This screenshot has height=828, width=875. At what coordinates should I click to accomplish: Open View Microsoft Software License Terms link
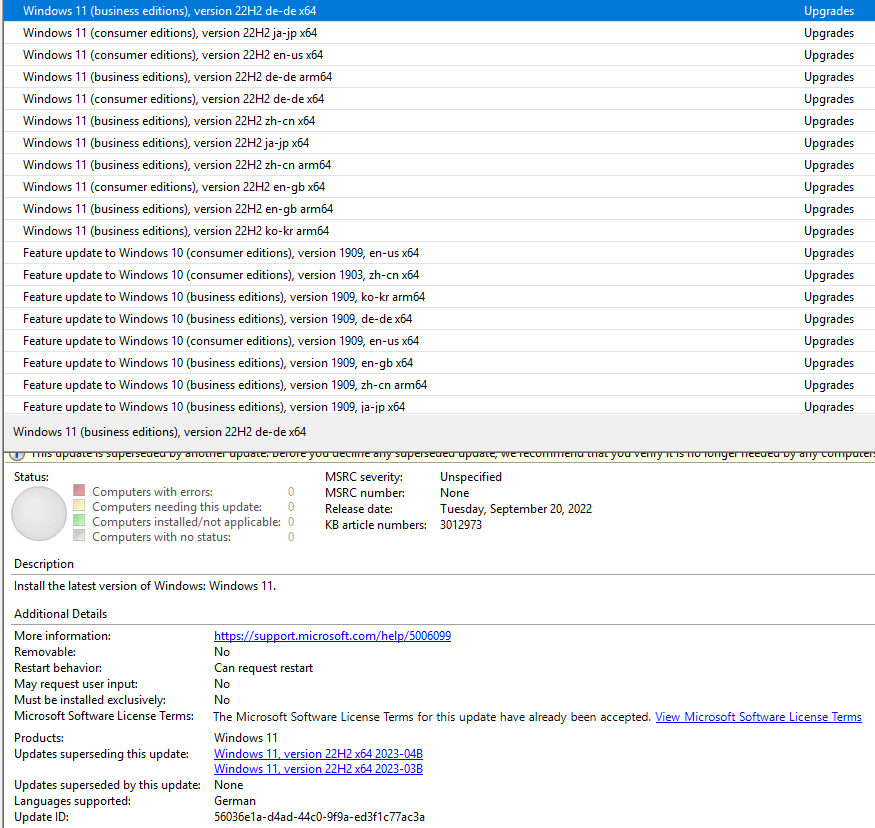758,717
